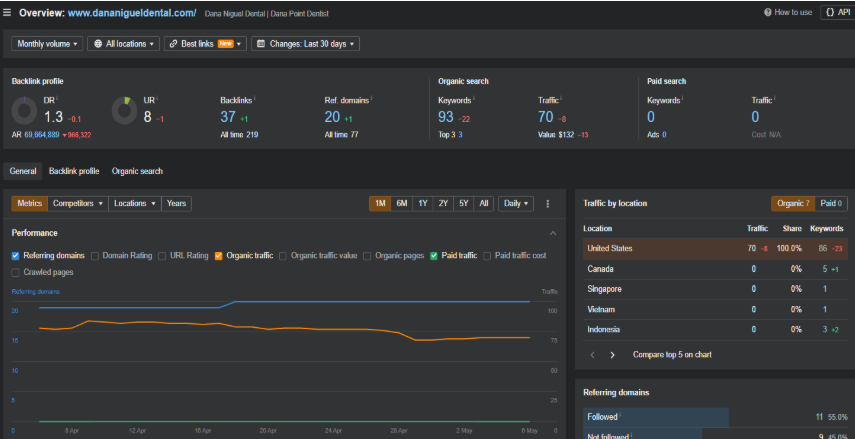
Task: Open Backlinks count 37
Action: coord(228,117)
